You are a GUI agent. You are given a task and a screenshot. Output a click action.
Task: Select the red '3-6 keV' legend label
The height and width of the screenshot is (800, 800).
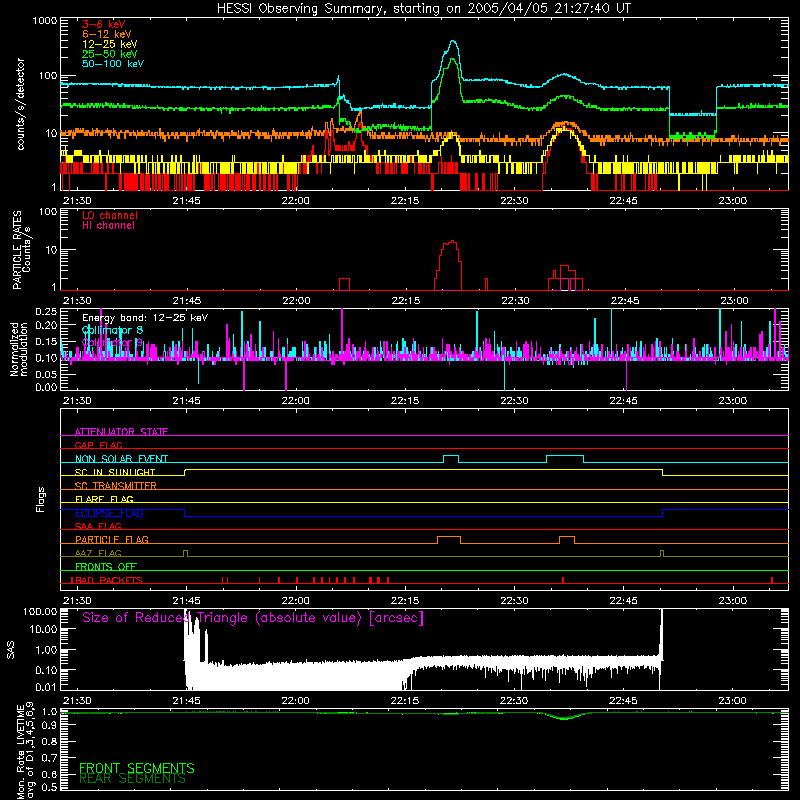coord(104,24)
